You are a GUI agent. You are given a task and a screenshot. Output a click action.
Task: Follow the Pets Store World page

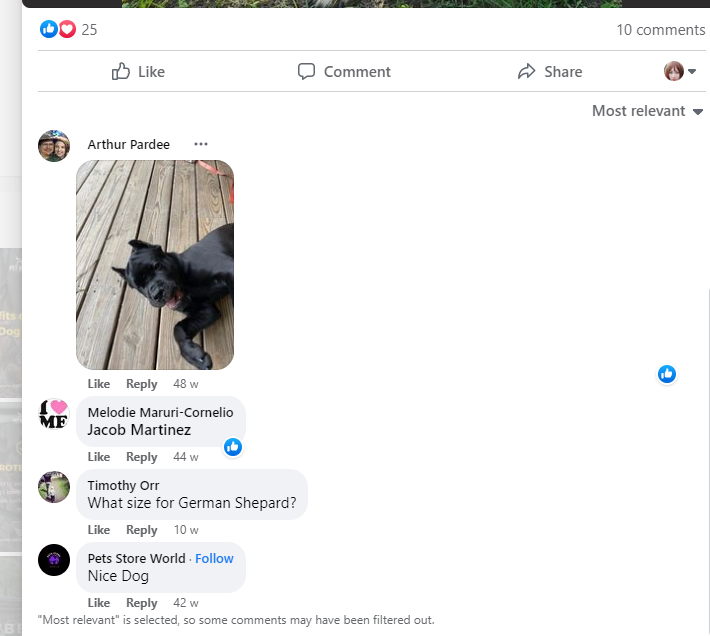214,558
